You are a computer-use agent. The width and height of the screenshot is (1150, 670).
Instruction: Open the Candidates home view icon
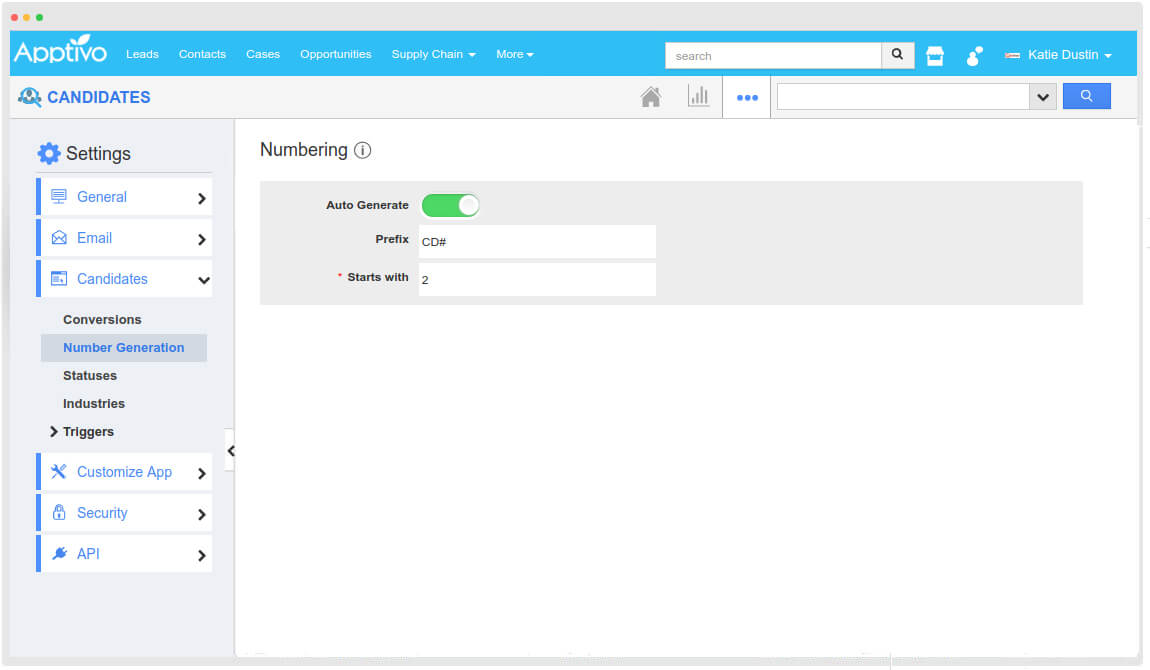[x=651, y=96]
